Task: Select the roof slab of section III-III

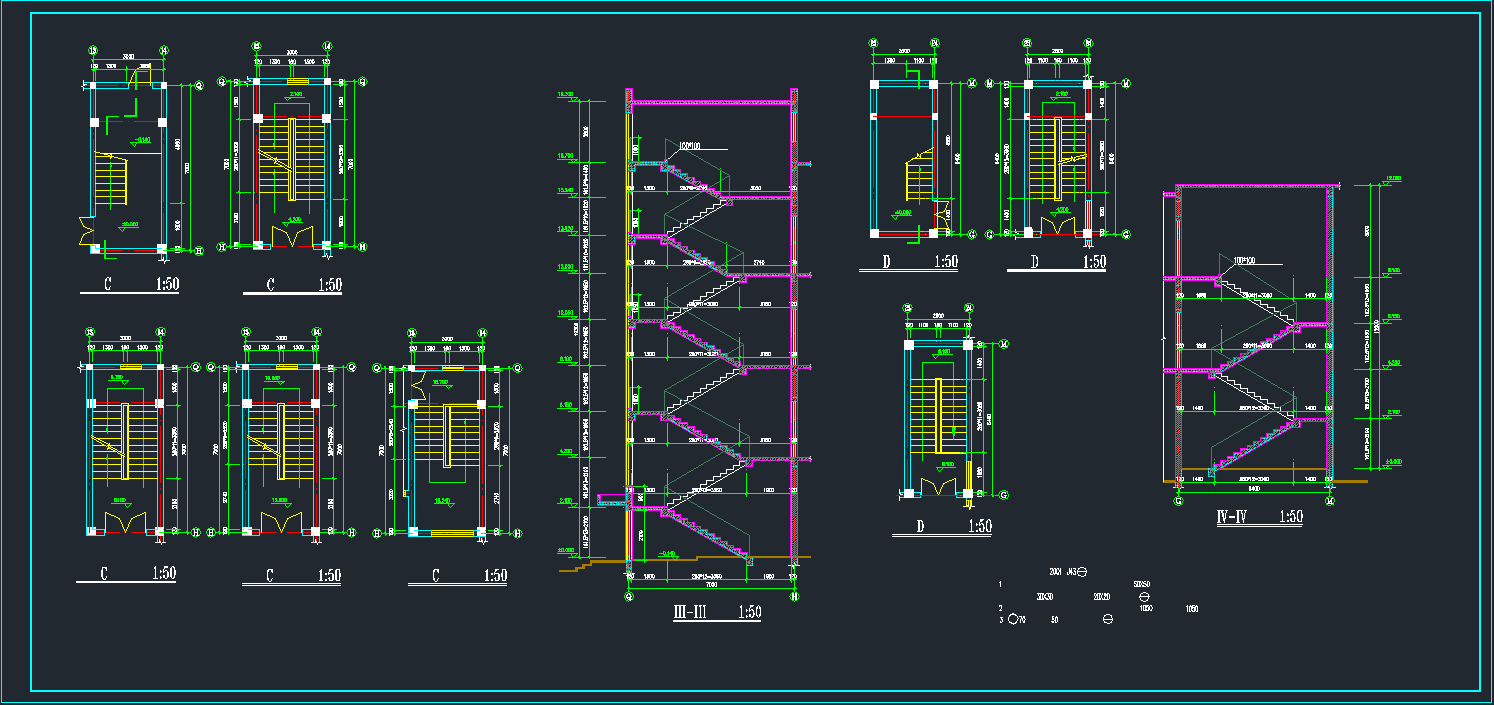Action: pos(712,101)
